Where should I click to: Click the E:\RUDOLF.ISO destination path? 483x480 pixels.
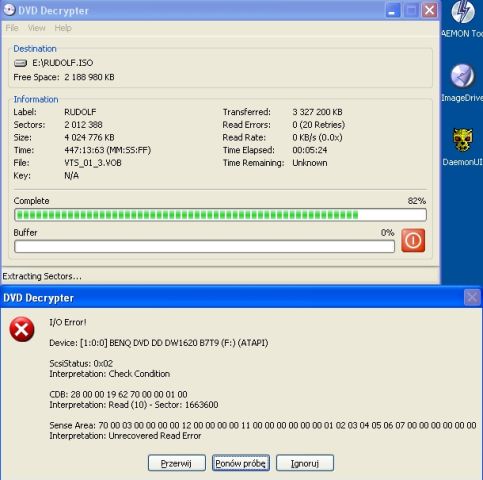63,63
